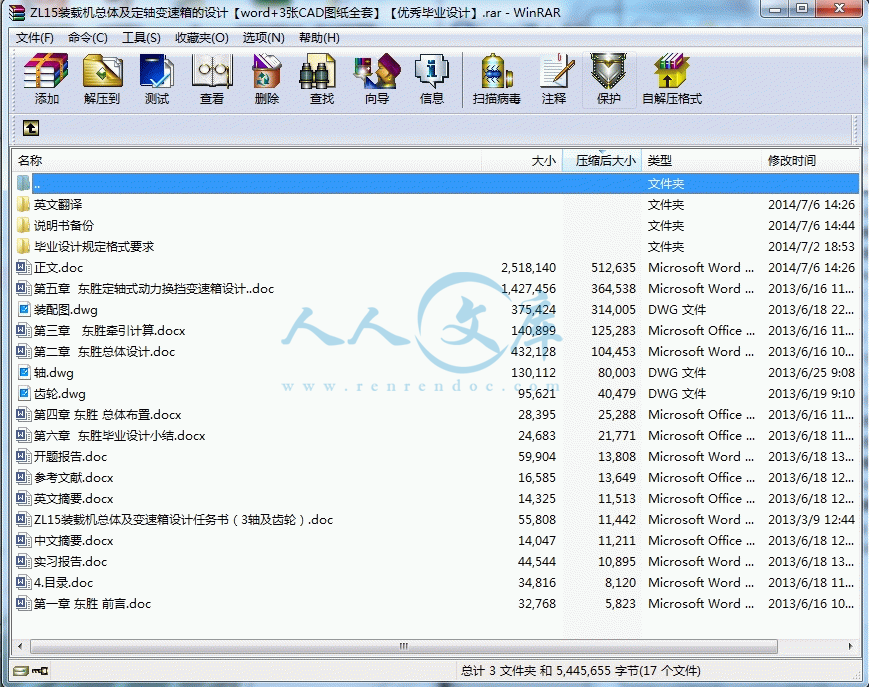Open the 命令(C) menu
This screenshot has height=687, width=869.
(x=88, y=38)
